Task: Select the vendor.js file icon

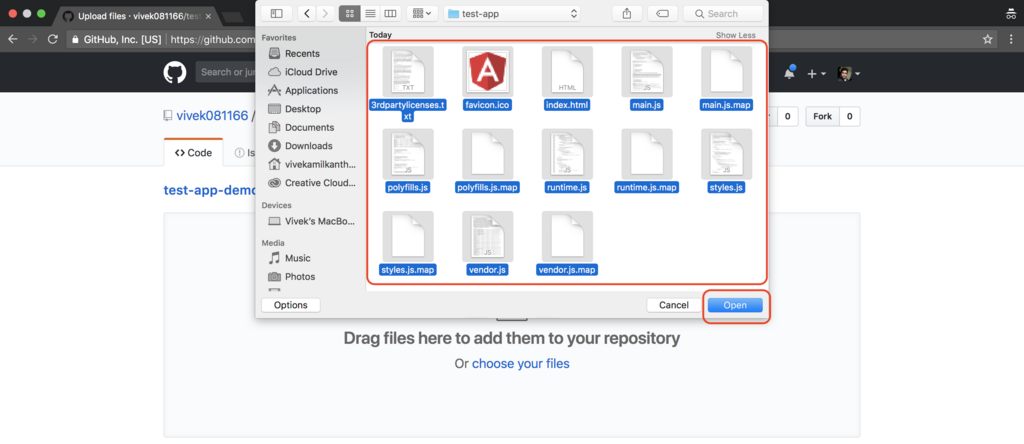Action: tap(487, 236)
